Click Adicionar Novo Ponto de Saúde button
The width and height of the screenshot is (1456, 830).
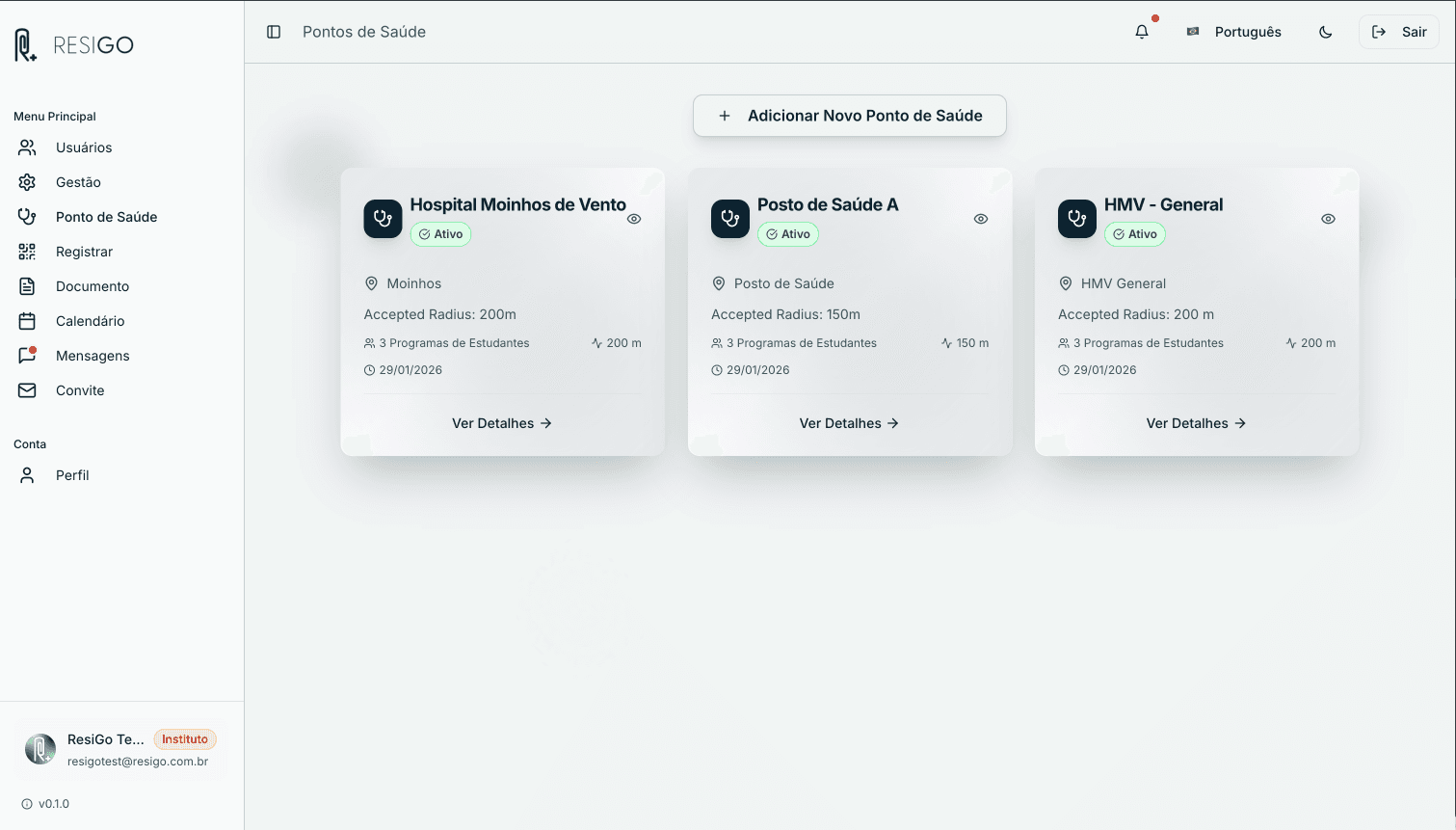click(850, 116)
